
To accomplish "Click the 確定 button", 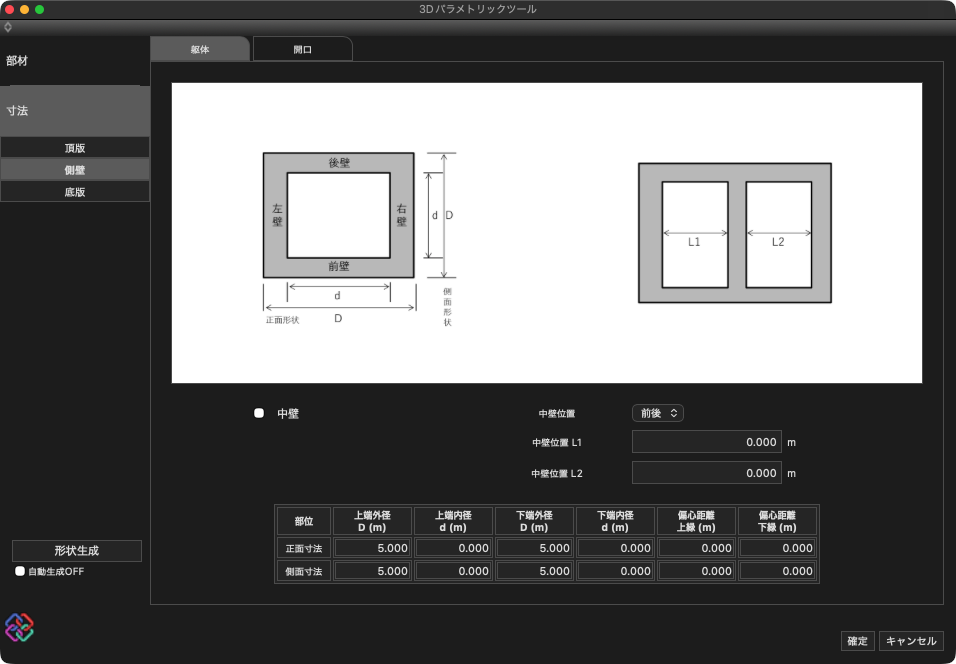I will point(857,641).
